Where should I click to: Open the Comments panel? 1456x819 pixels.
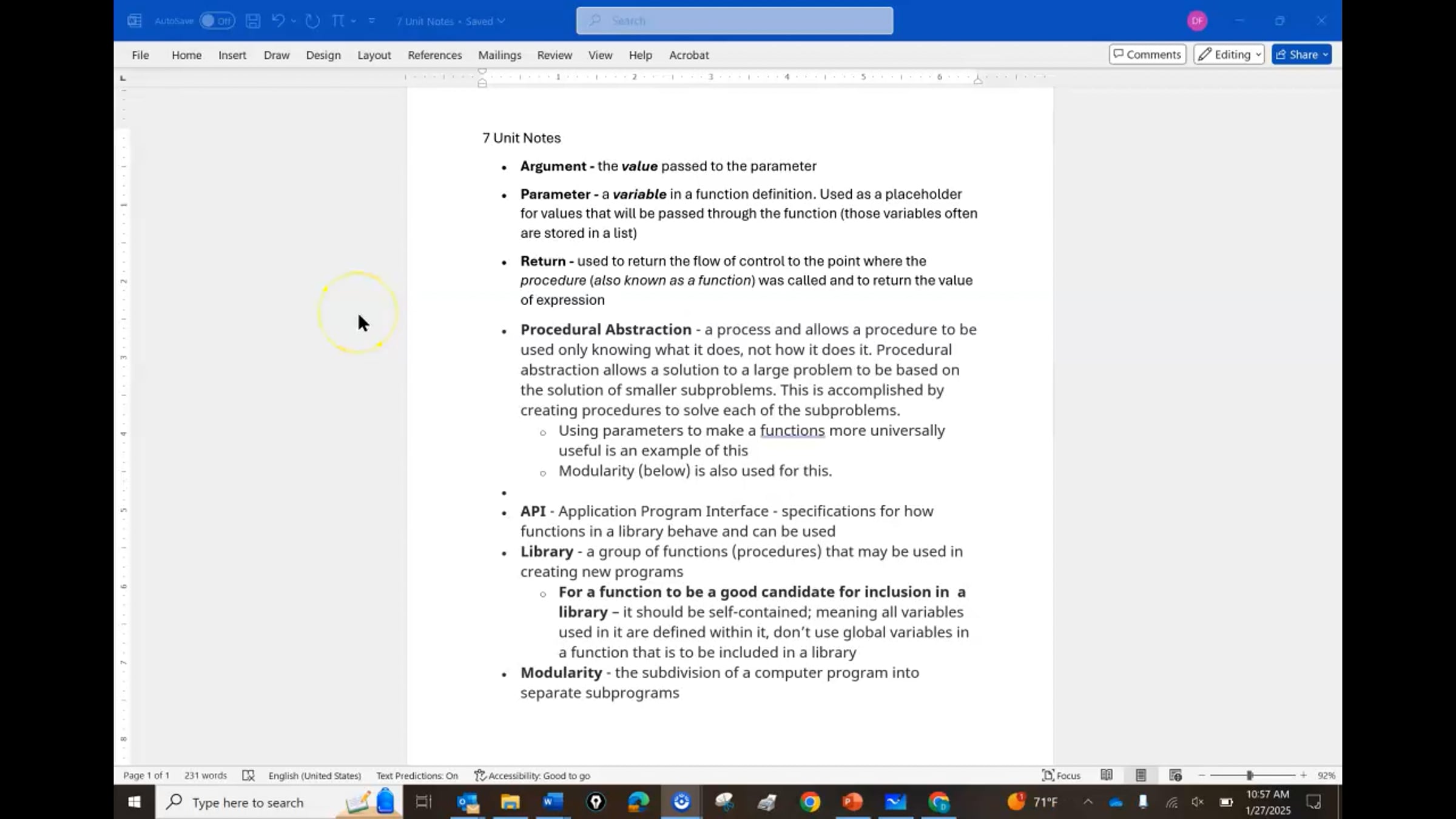(x=1147, y=54)
